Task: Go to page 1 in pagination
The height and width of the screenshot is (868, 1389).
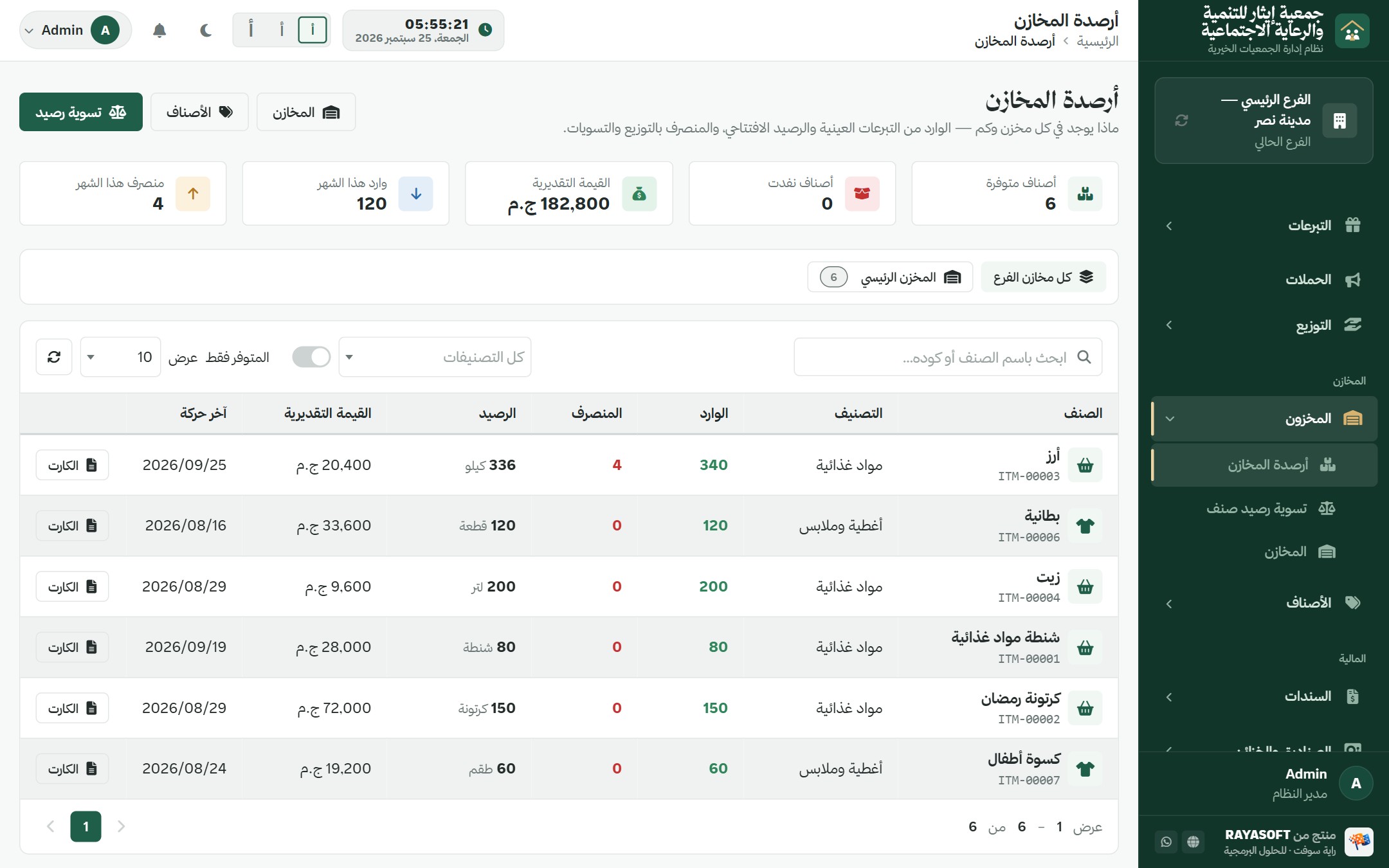Action: coord(86,826)
